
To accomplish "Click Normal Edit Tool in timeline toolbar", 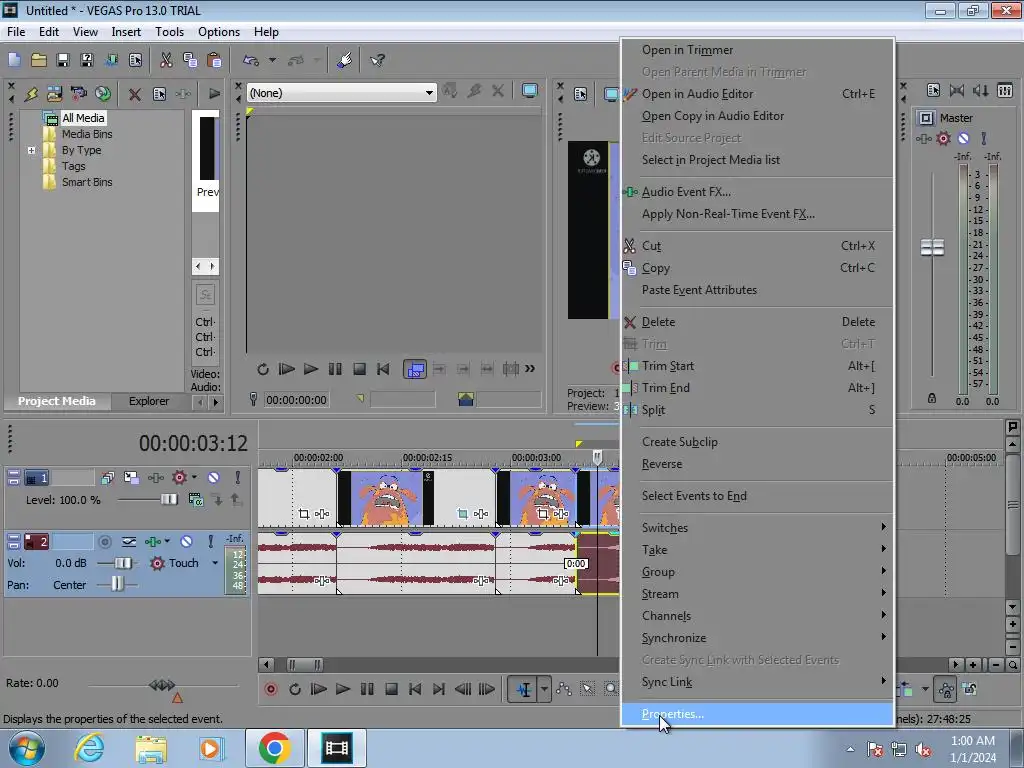I will point(524,689).
